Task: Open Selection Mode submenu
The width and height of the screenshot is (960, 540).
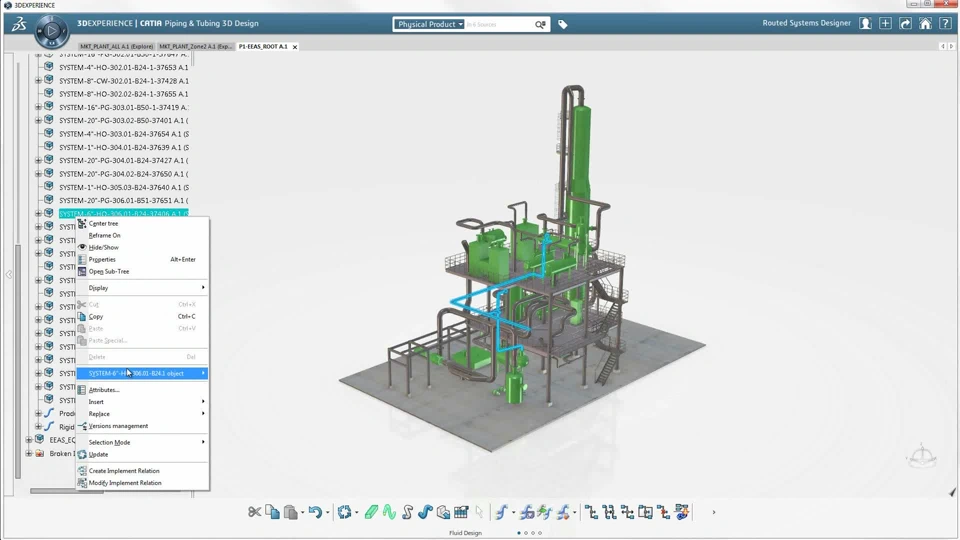Action: click(142, 442)
